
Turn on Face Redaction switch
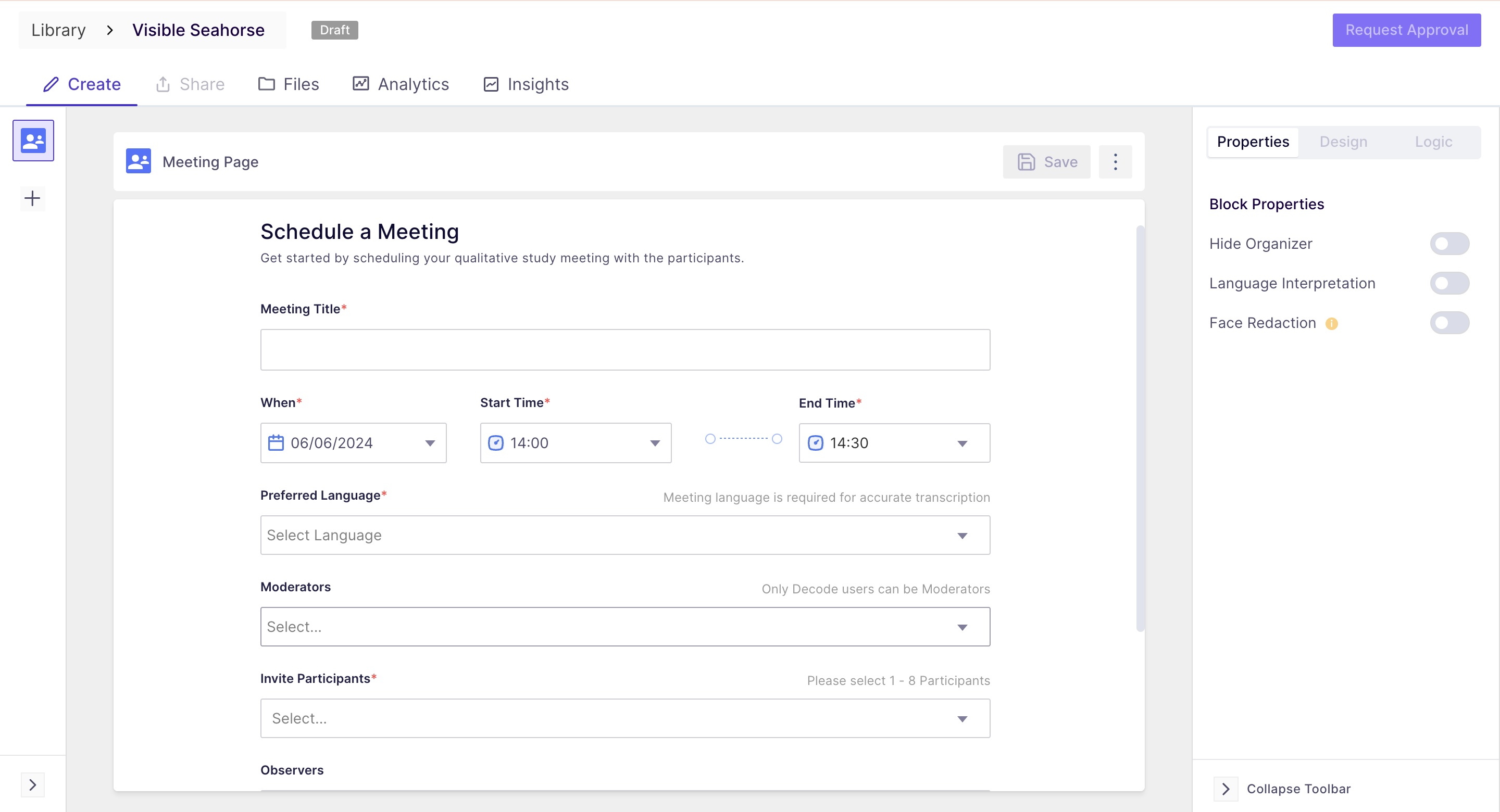[x=1449, y=323]
